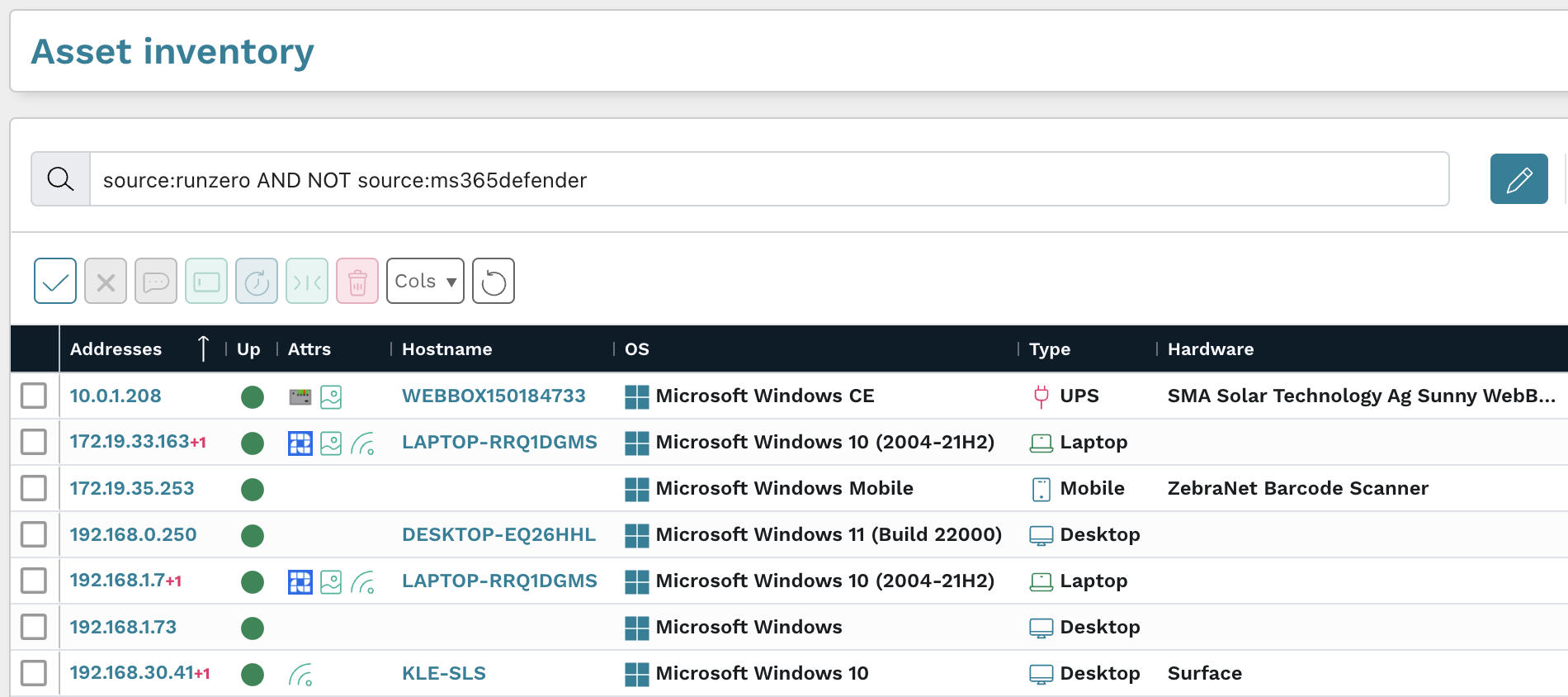Sort by the Addresses column arrow
The image size is (1568, 697).
[203, 348]
